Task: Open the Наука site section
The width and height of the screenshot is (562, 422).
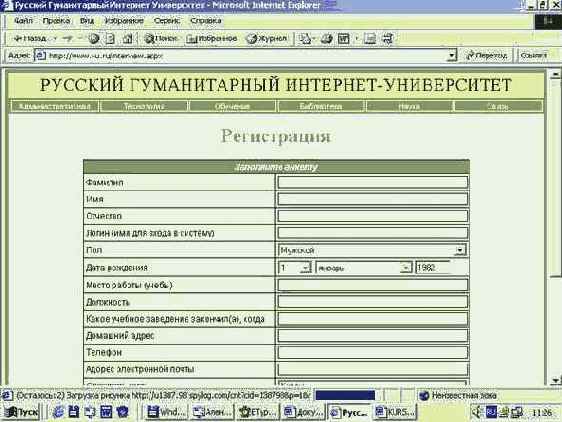Action: 409,106
